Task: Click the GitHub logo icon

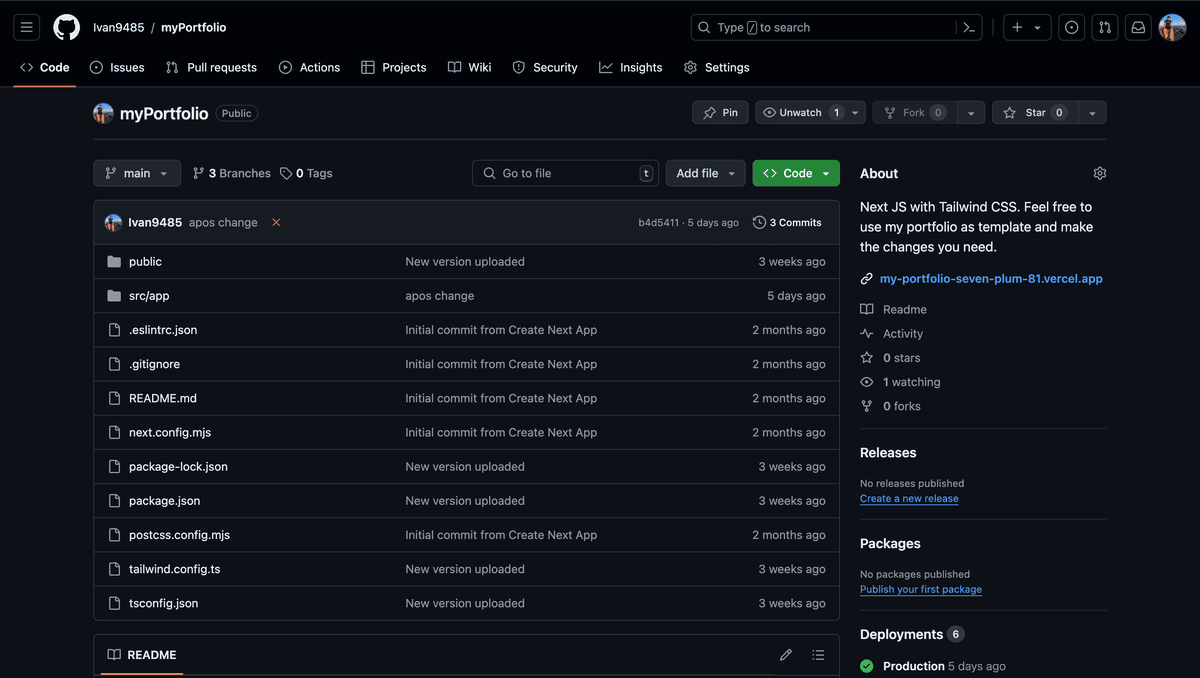Action: click(x=66, y=28)
